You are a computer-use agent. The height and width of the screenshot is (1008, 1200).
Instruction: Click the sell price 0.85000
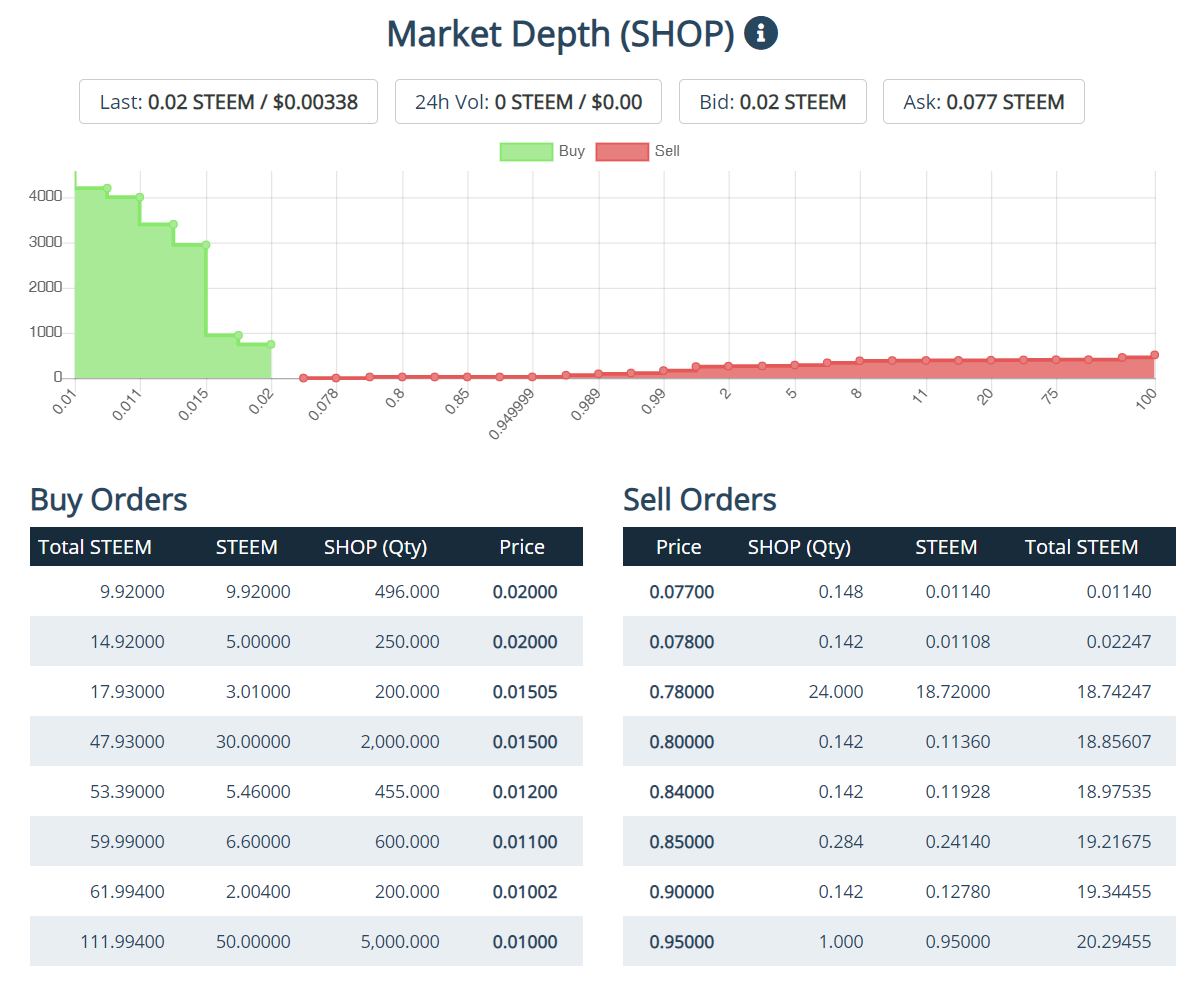coord(682,841)
